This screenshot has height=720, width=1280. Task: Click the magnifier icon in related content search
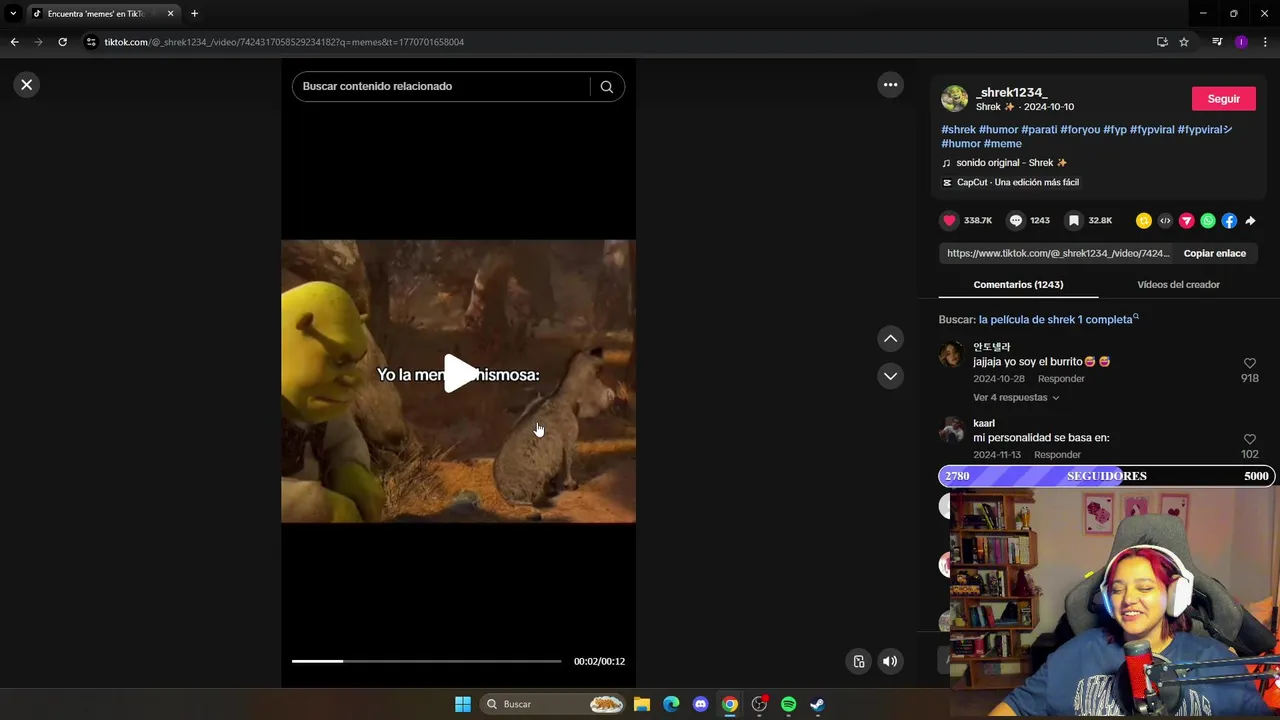pos(606,86)
